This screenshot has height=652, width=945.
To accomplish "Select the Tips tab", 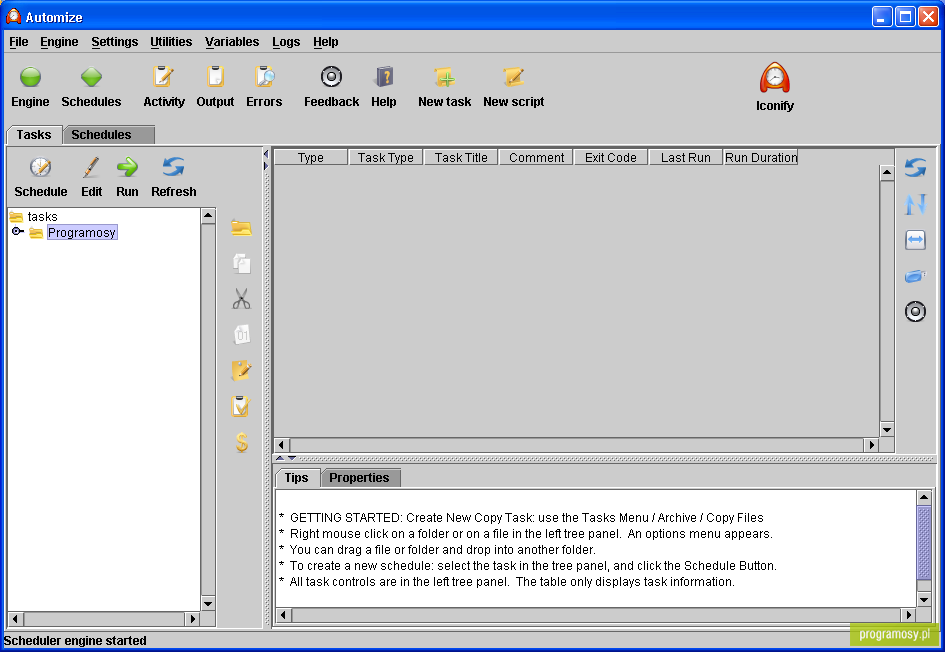I will 297,477.
